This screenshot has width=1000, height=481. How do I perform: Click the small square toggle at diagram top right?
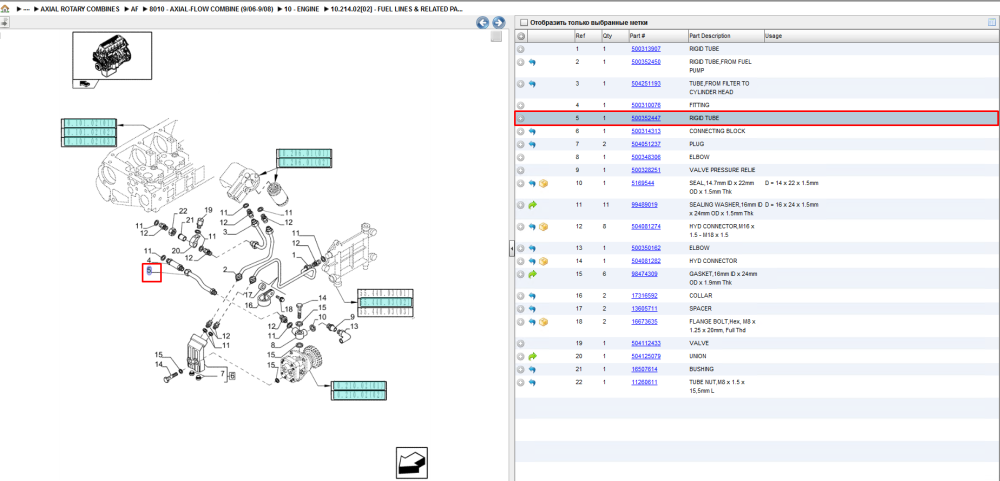[496, 36]
